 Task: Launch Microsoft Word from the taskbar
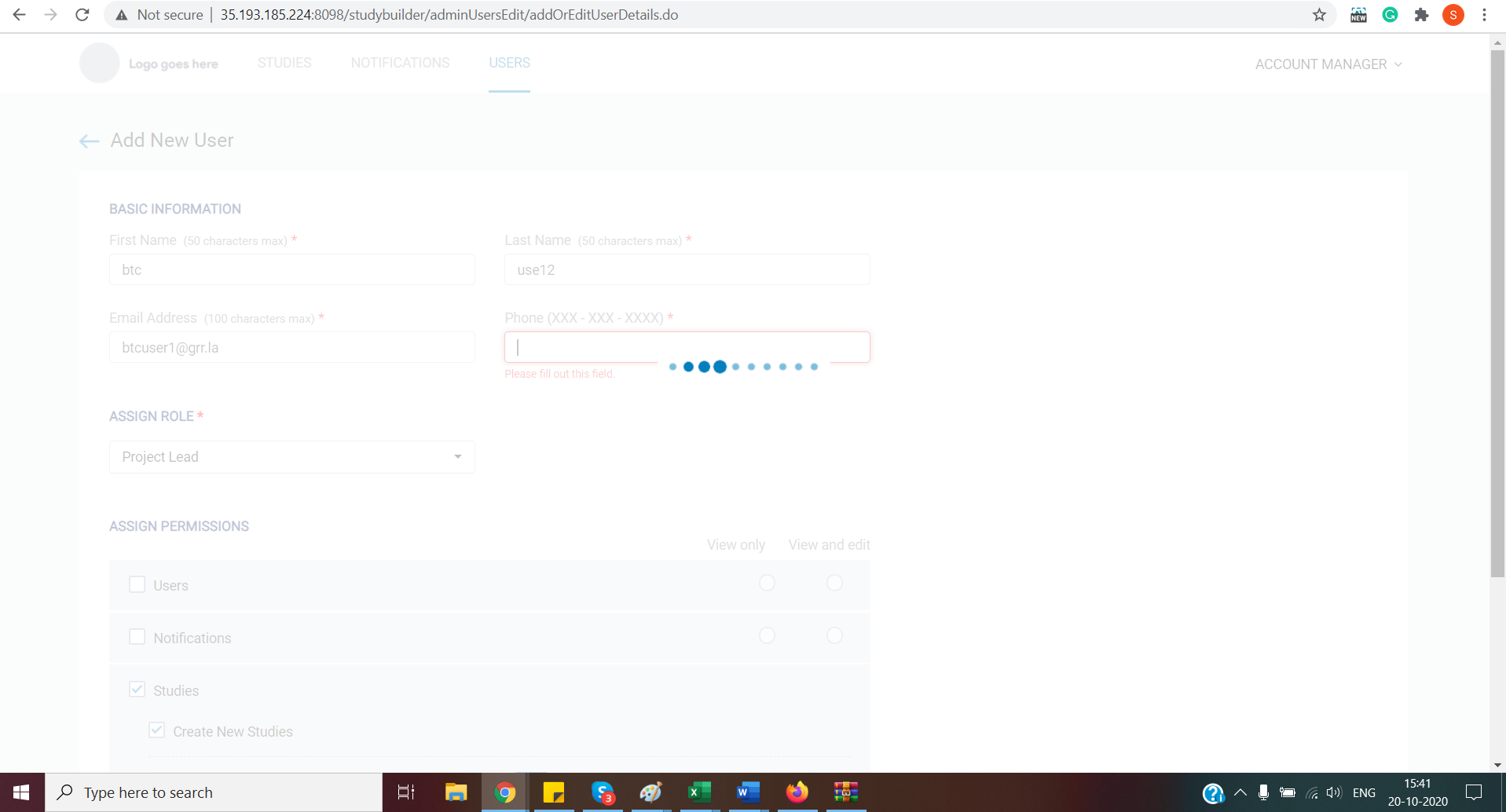[x=748, y=792]
